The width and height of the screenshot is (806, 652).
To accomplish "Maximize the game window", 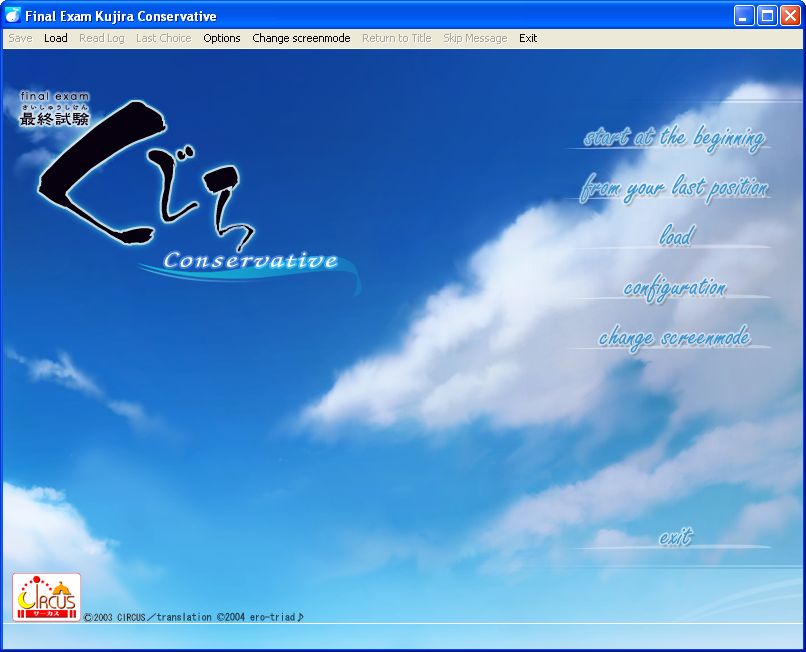I will click(767, 15).
